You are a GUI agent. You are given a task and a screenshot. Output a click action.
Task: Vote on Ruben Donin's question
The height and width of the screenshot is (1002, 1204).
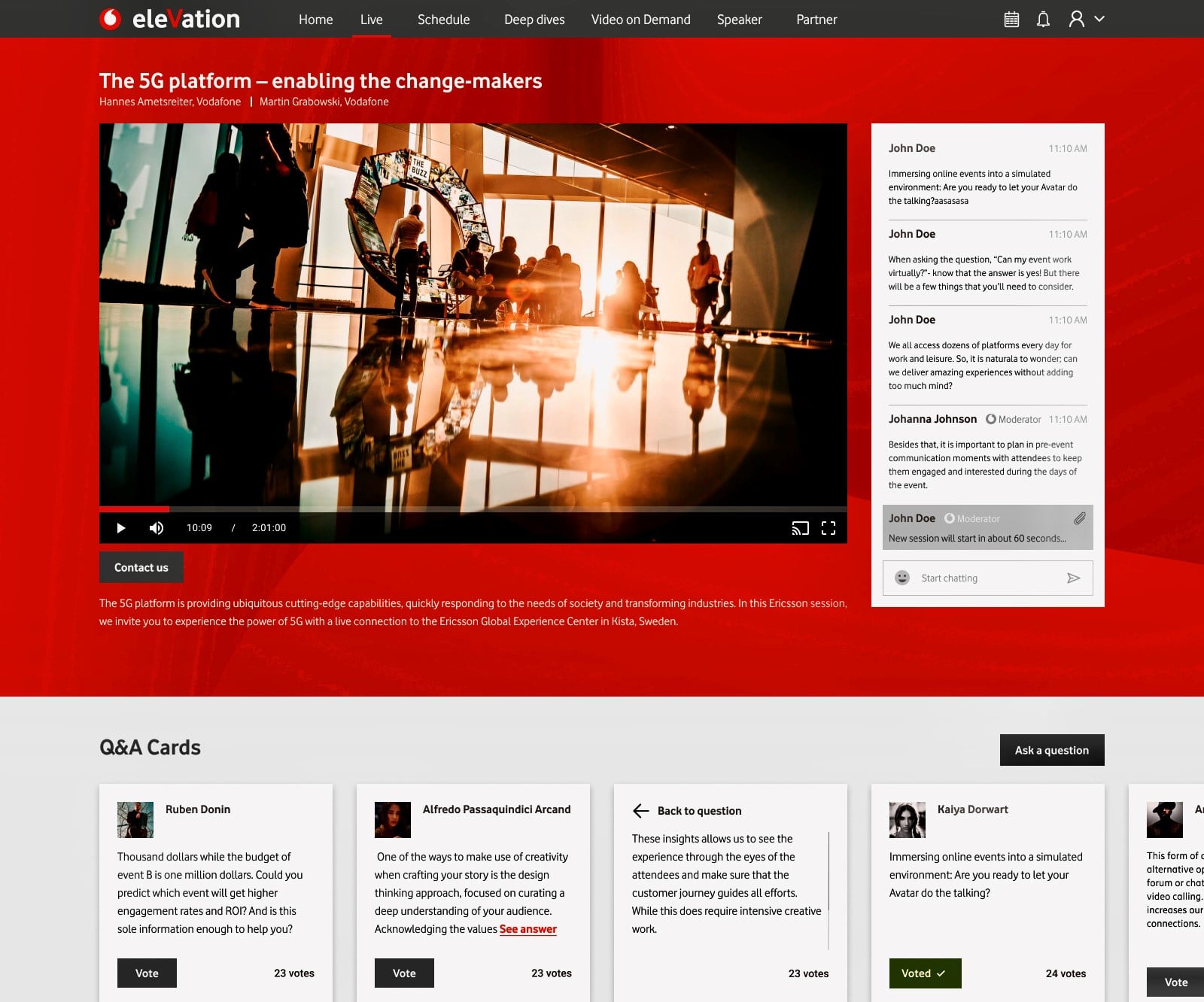point(147,973)
